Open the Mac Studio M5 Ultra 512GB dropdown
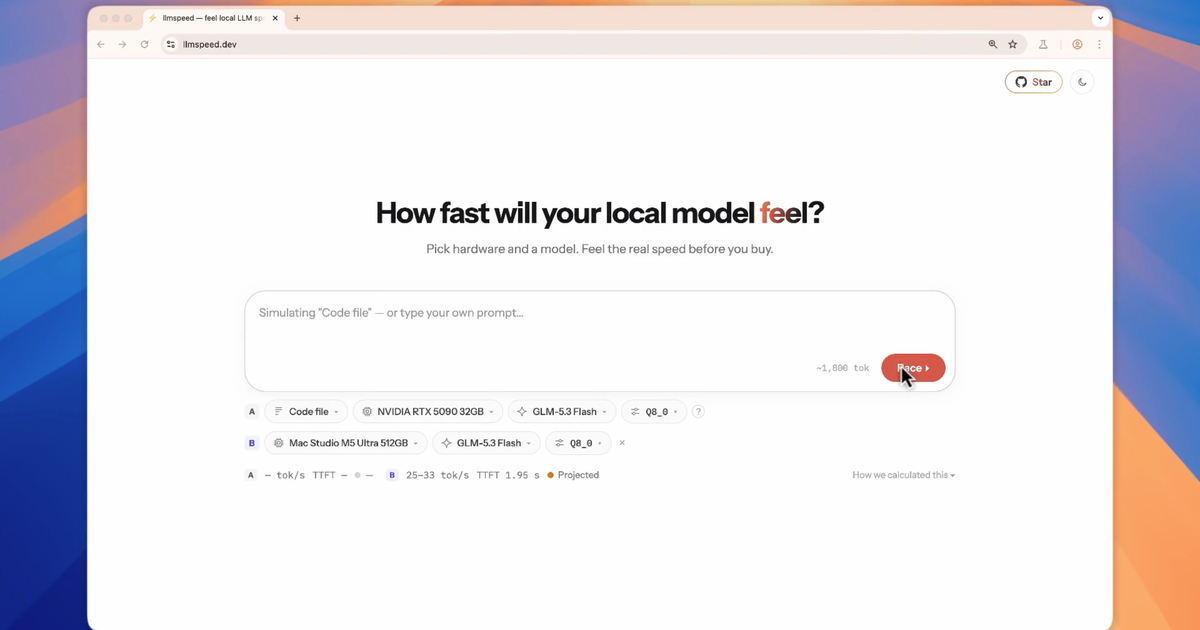This screenshot has width=1200, height=630. click(346, 443)
